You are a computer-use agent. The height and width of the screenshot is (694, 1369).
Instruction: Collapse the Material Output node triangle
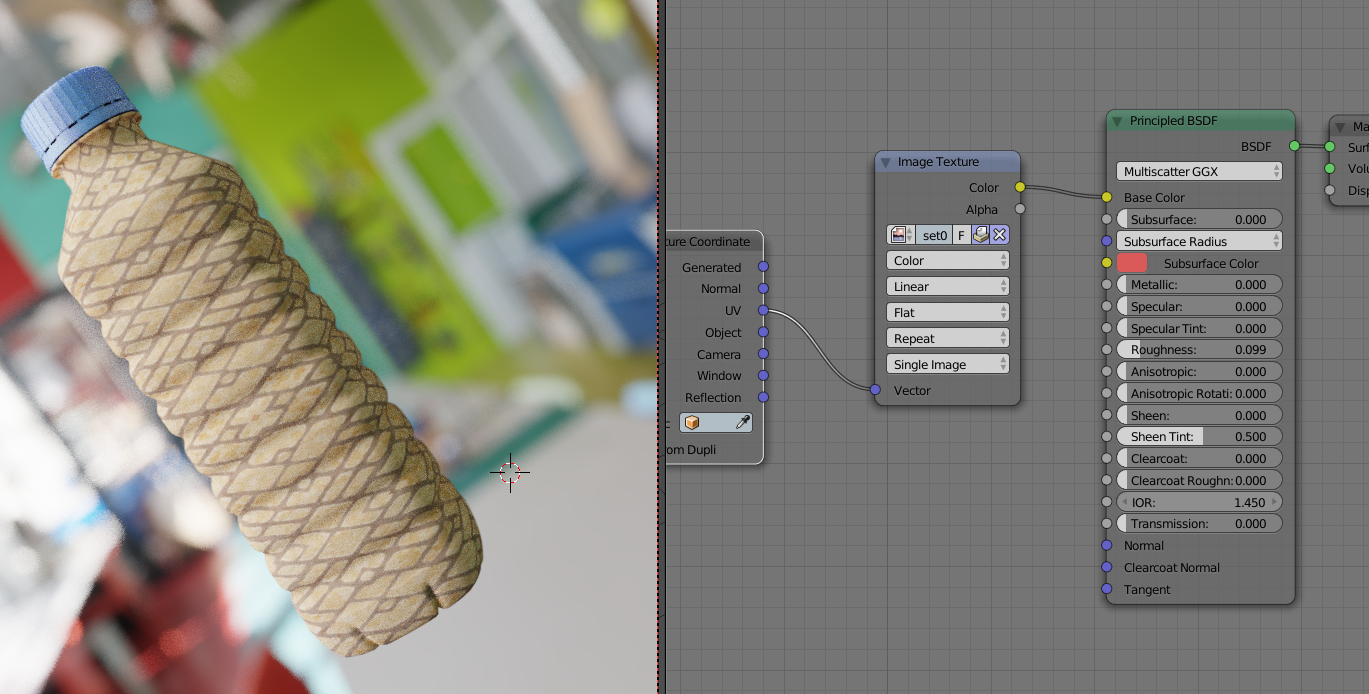(1340, 127)
